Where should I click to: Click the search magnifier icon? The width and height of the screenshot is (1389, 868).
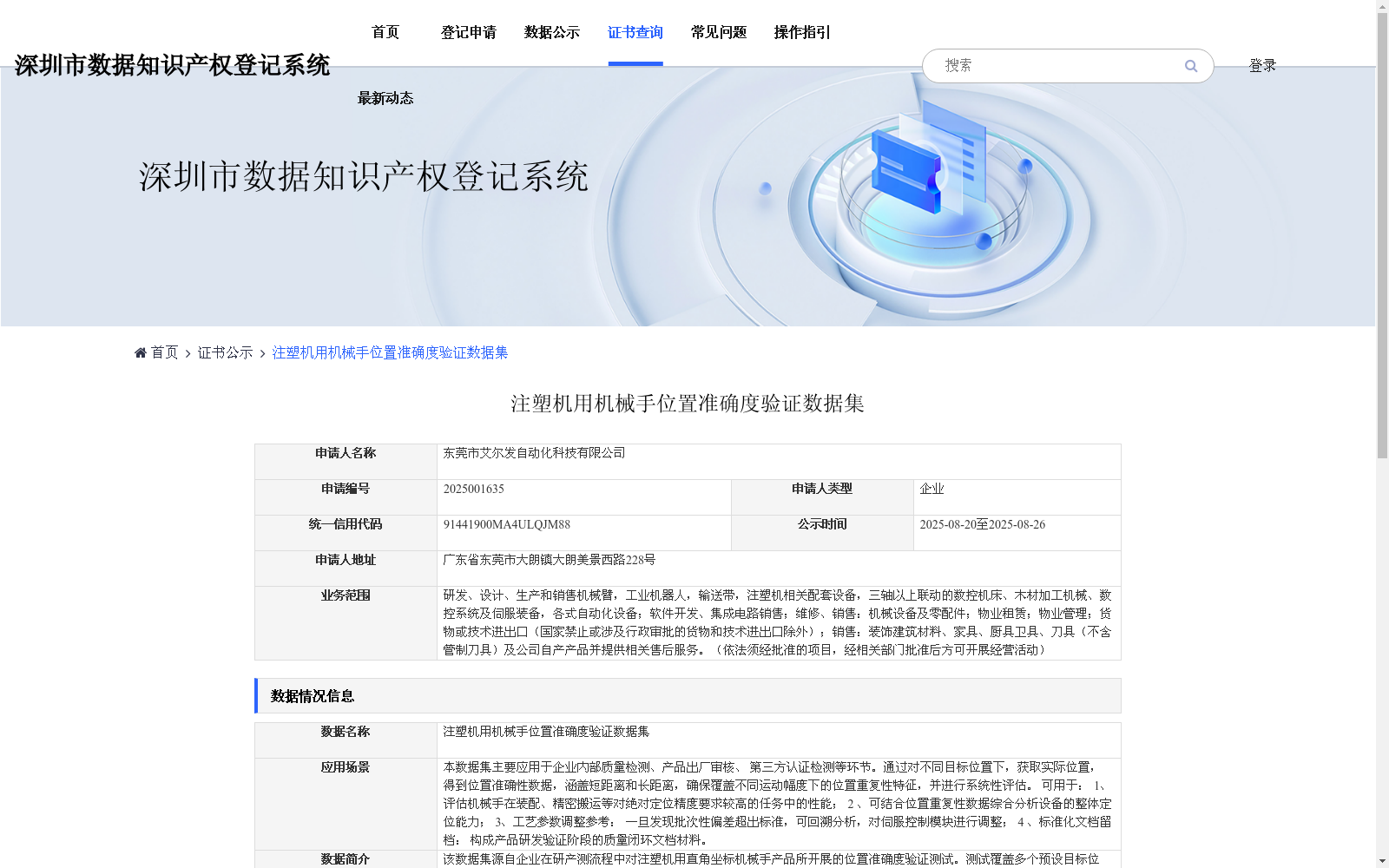click(1191, 66)
